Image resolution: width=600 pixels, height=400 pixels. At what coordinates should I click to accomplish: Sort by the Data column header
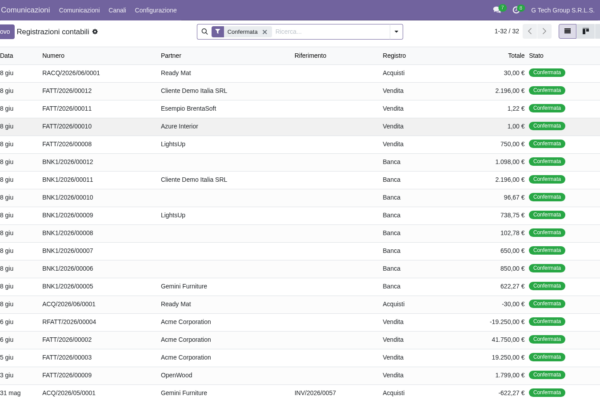tap(7, 56)
